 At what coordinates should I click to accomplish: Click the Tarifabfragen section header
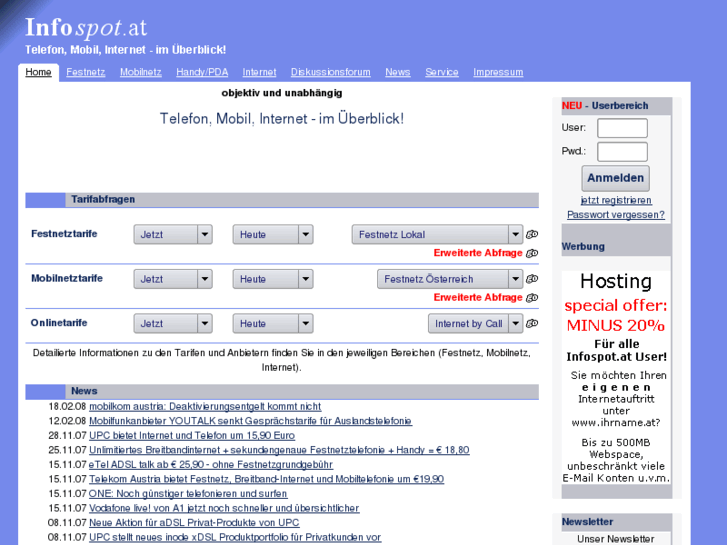tap(282, 200)
